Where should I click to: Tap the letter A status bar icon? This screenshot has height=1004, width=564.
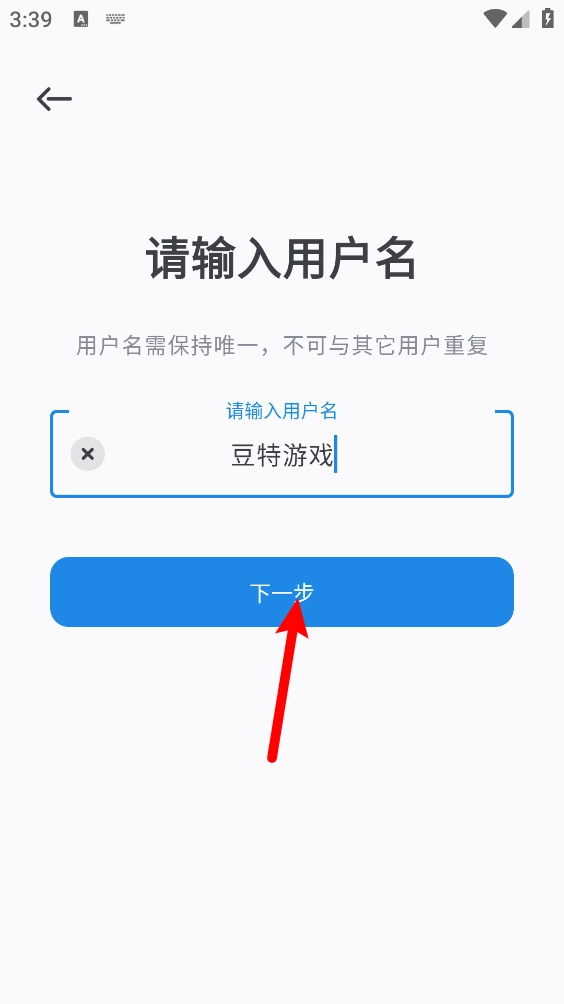(x=81, y=19)
